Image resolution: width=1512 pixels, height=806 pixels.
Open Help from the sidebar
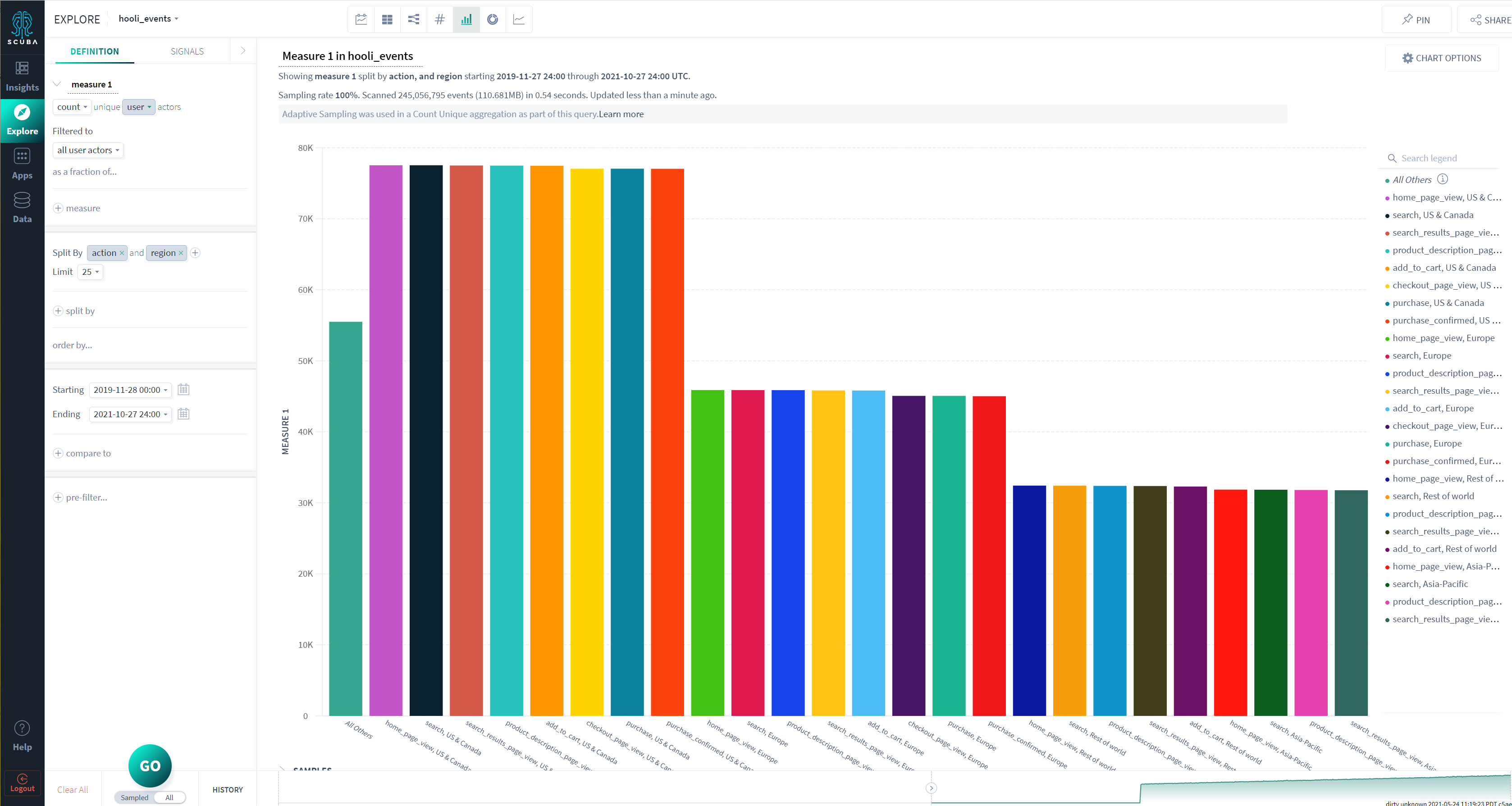pos(22,736)
